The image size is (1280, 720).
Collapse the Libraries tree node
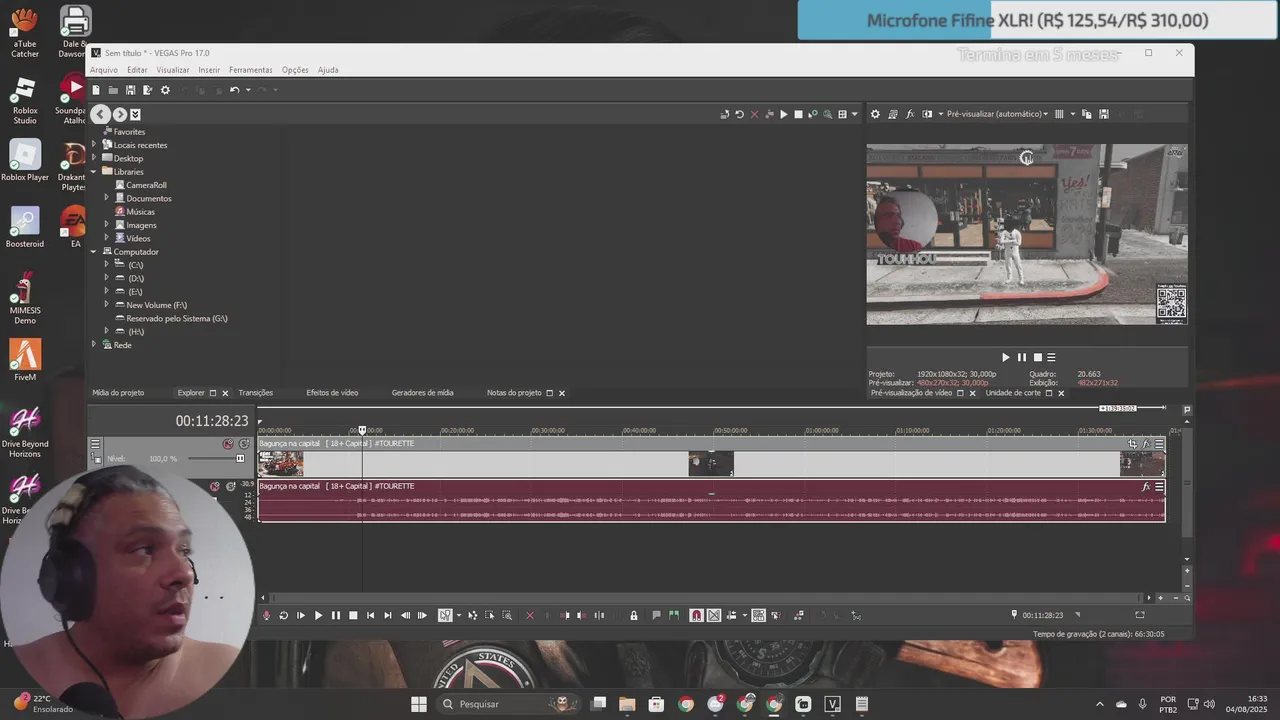point(94,171)
